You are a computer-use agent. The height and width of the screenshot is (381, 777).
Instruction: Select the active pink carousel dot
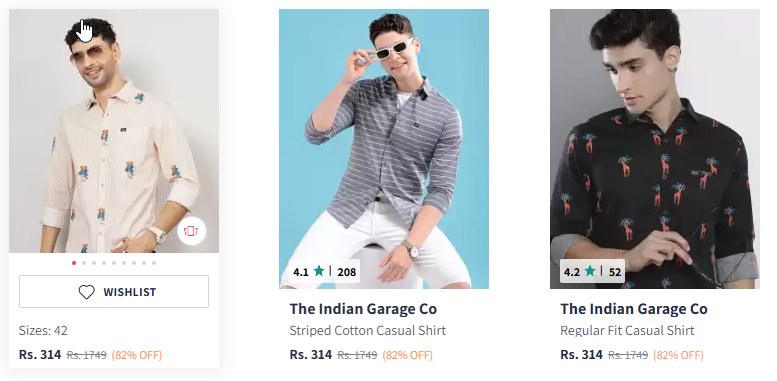coord(74,263)
